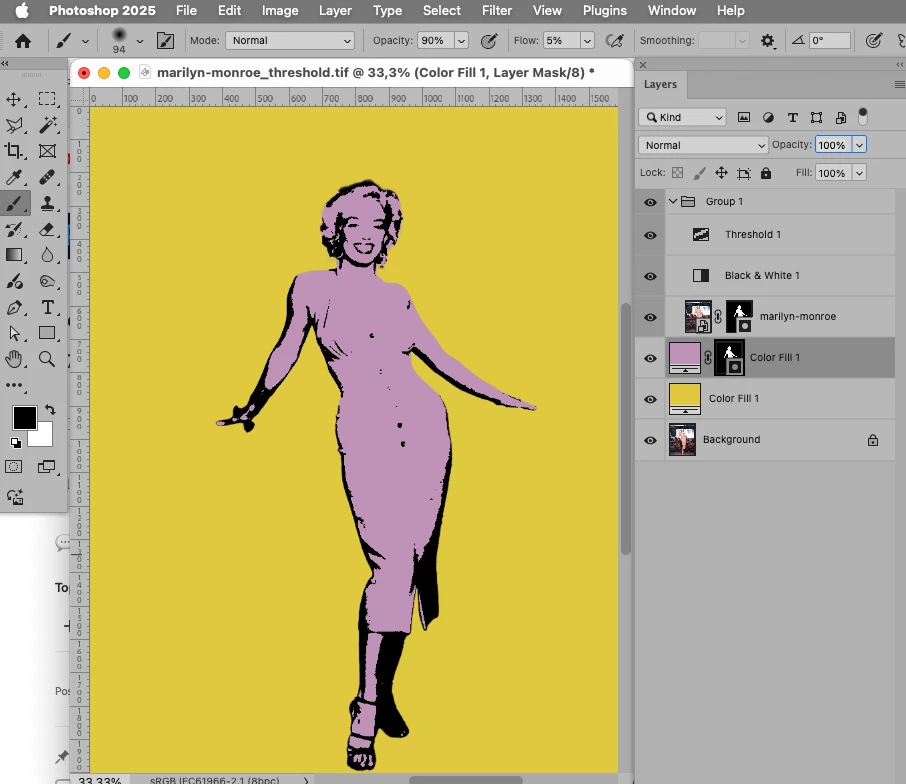Screen dimensions: 906x784
Task: Select the Clone Stamp tool
Action: point(47,203)
